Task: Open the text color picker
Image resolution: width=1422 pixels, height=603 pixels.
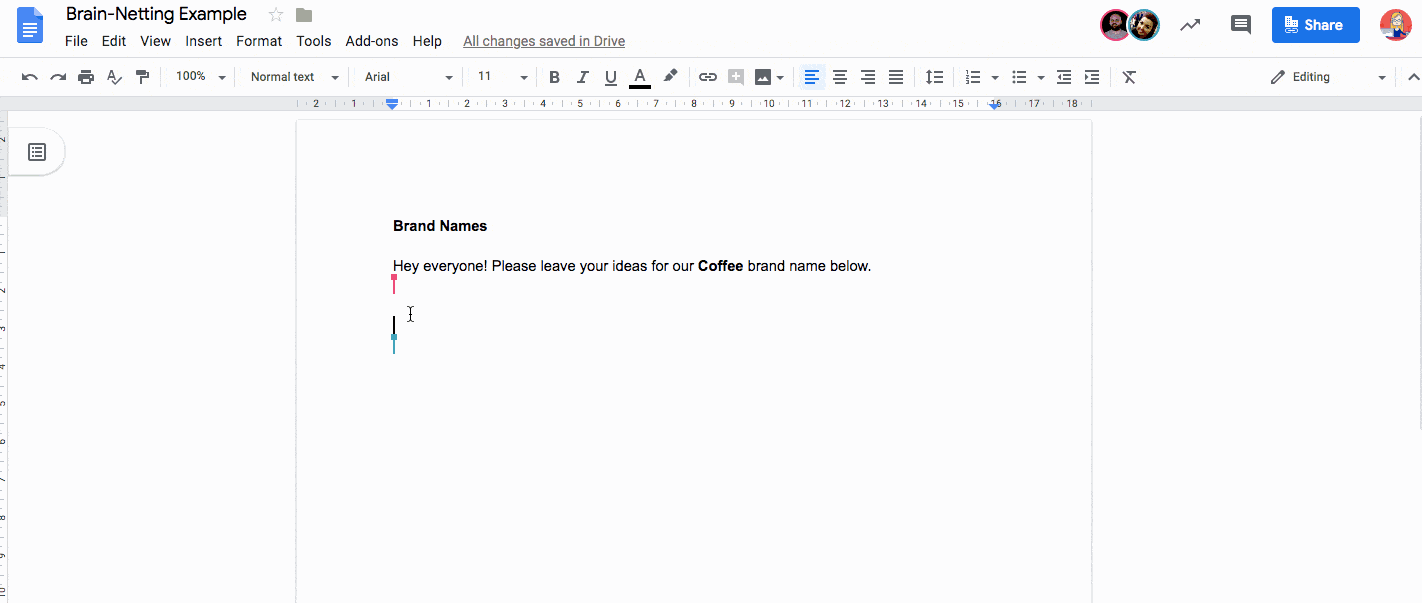Action: [639, 76]
